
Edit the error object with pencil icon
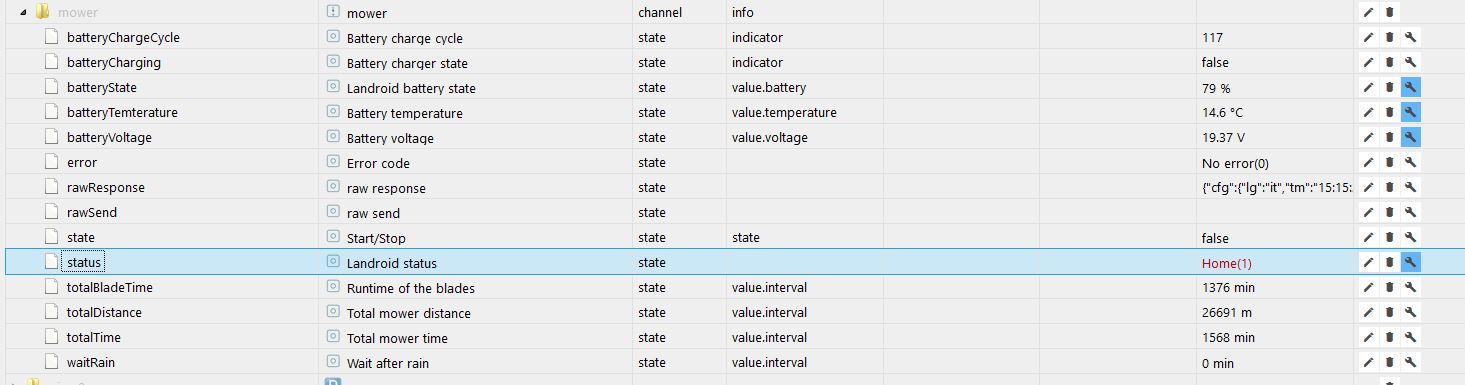pos(1368,162)
